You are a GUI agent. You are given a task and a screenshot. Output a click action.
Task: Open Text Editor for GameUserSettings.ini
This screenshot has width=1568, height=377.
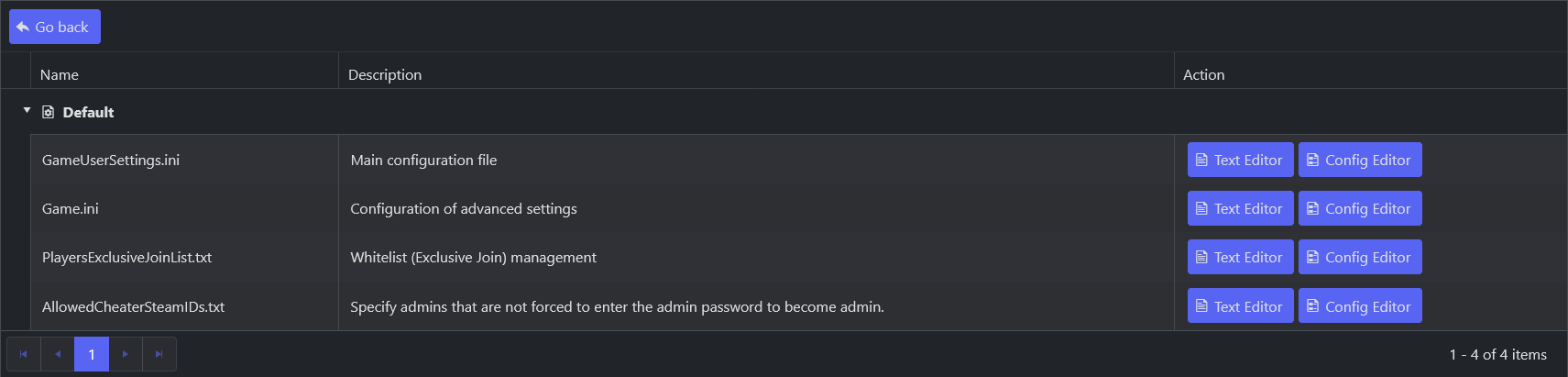tap(1240, 160)
